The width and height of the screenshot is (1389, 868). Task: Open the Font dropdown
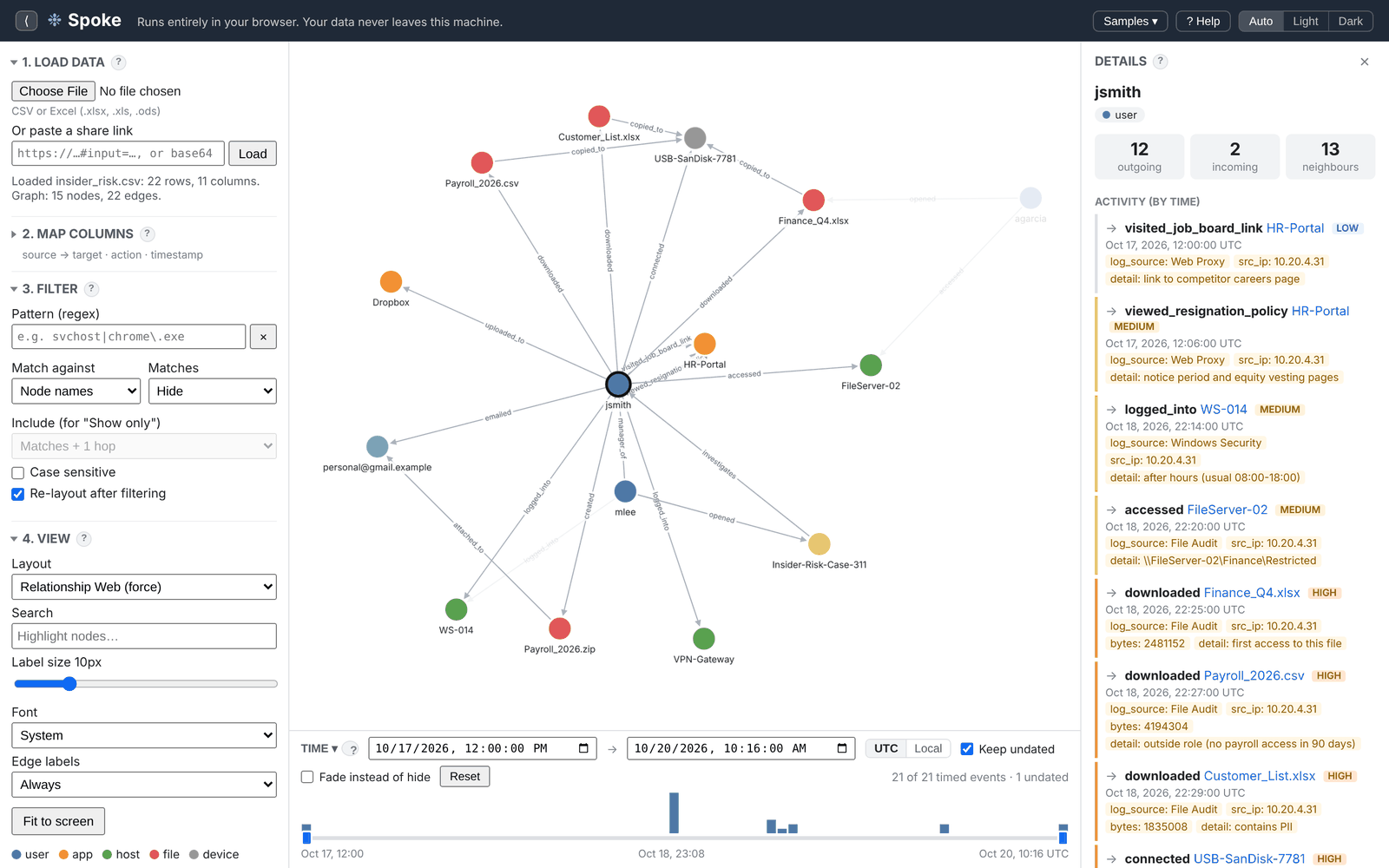144,735
